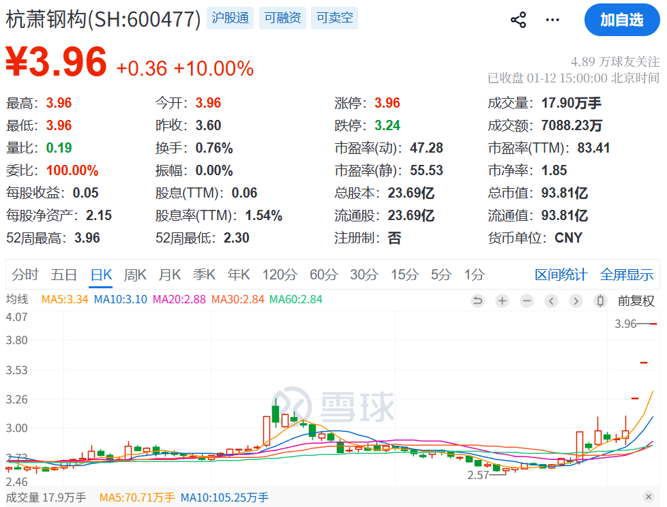
Task: Open the 前复权 adjustment dropdown
Action: [635, 300]
